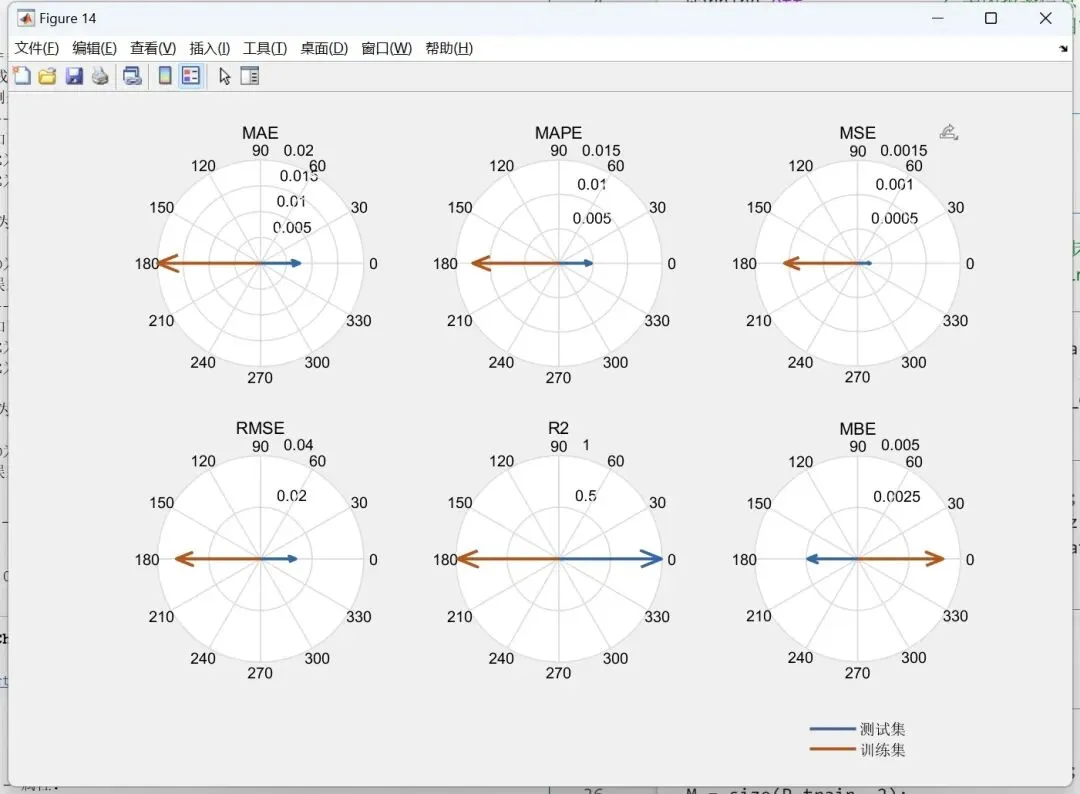
Task: Click the MATLAB logo in the title bar
Action: (26, 19)
